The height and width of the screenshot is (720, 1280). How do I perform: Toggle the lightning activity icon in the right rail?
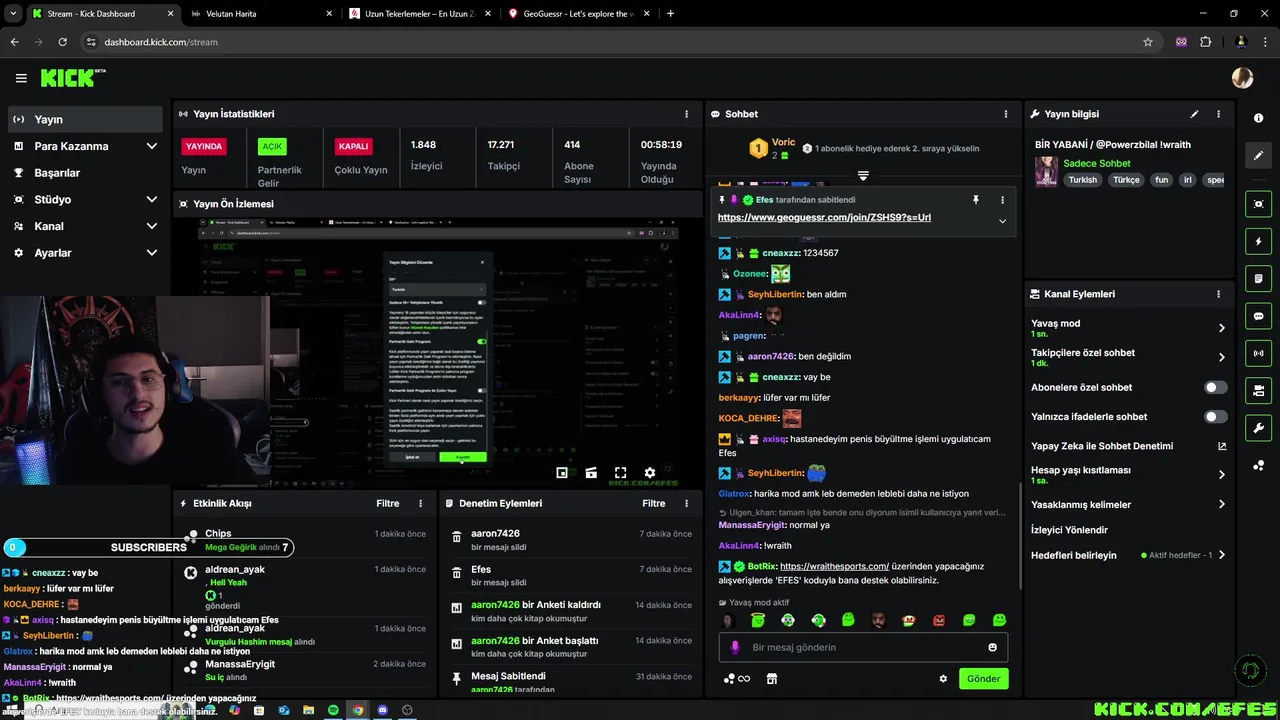point(1258,241)
